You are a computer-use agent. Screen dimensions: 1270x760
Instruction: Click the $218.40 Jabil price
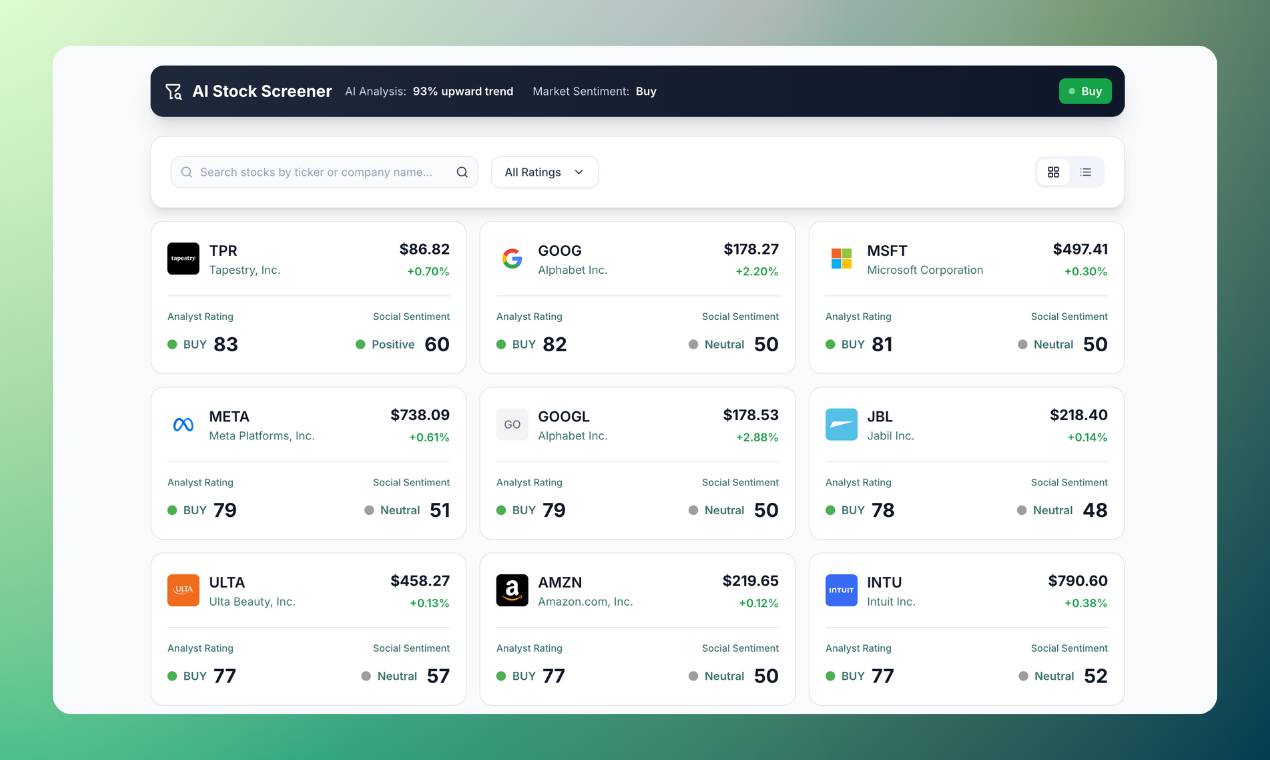coord(1079,415)
